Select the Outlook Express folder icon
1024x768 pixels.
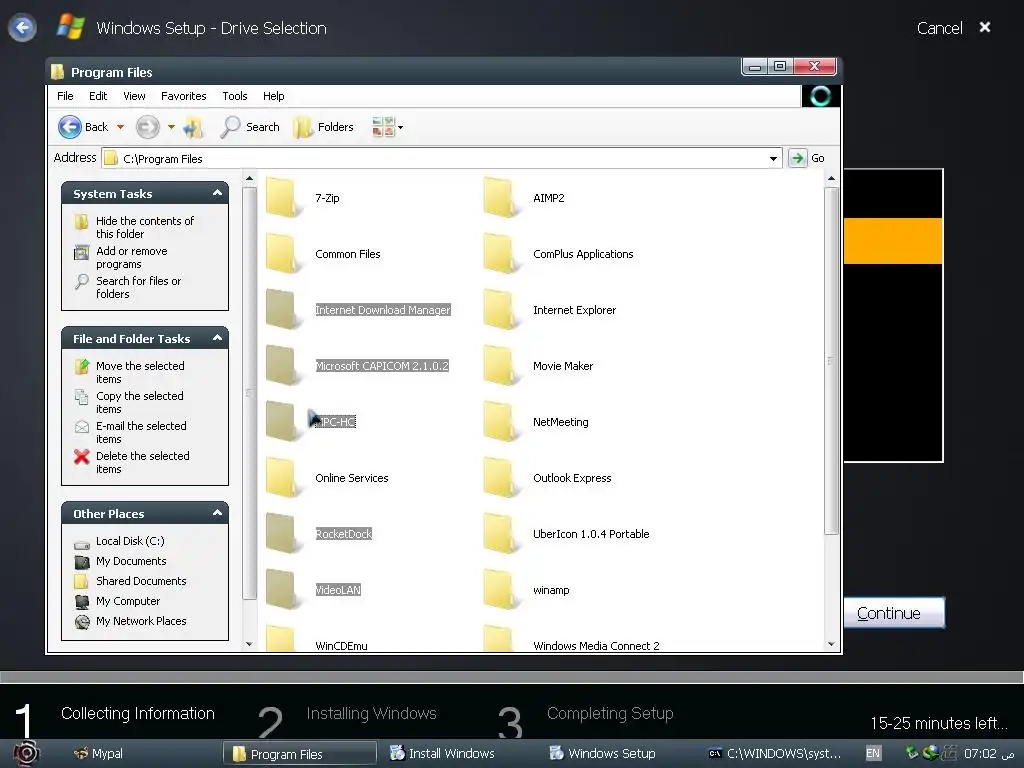coord(501,478)
